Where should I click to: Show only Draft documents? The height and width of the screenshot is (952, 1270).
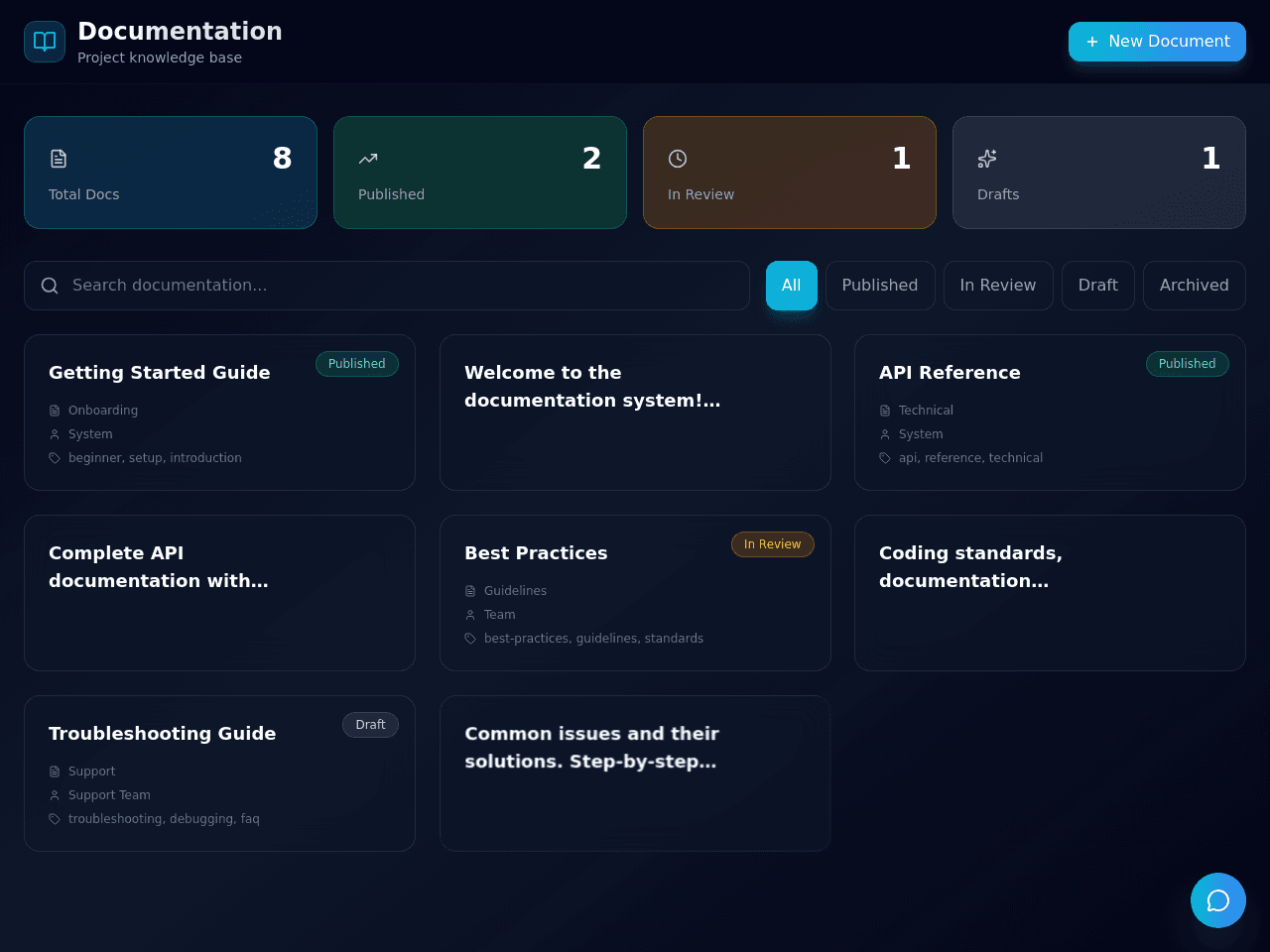click(1098, 286)
